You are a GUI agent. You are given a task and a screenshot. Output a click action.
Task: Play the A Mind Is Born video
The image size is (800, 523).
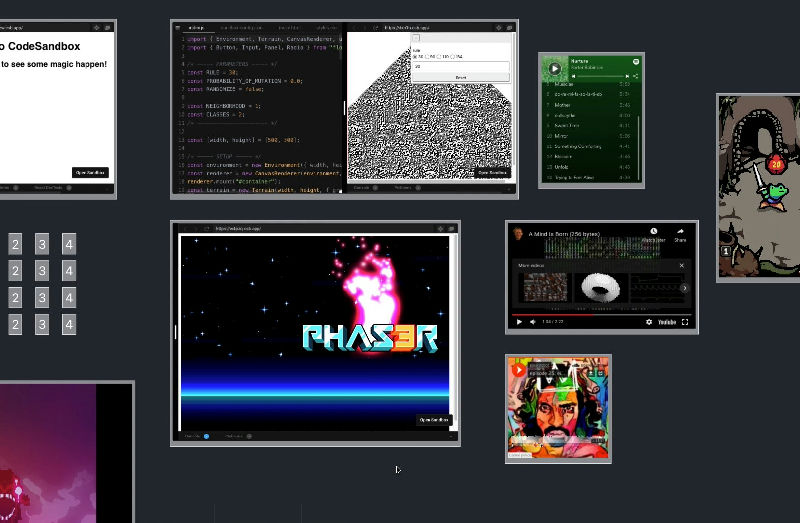(x=519, y=322)
